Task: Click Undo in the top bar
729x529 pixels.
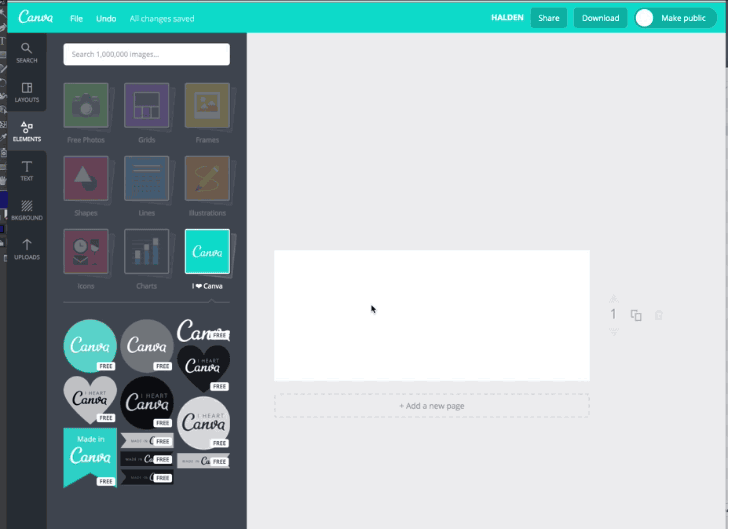Action: 106,18
